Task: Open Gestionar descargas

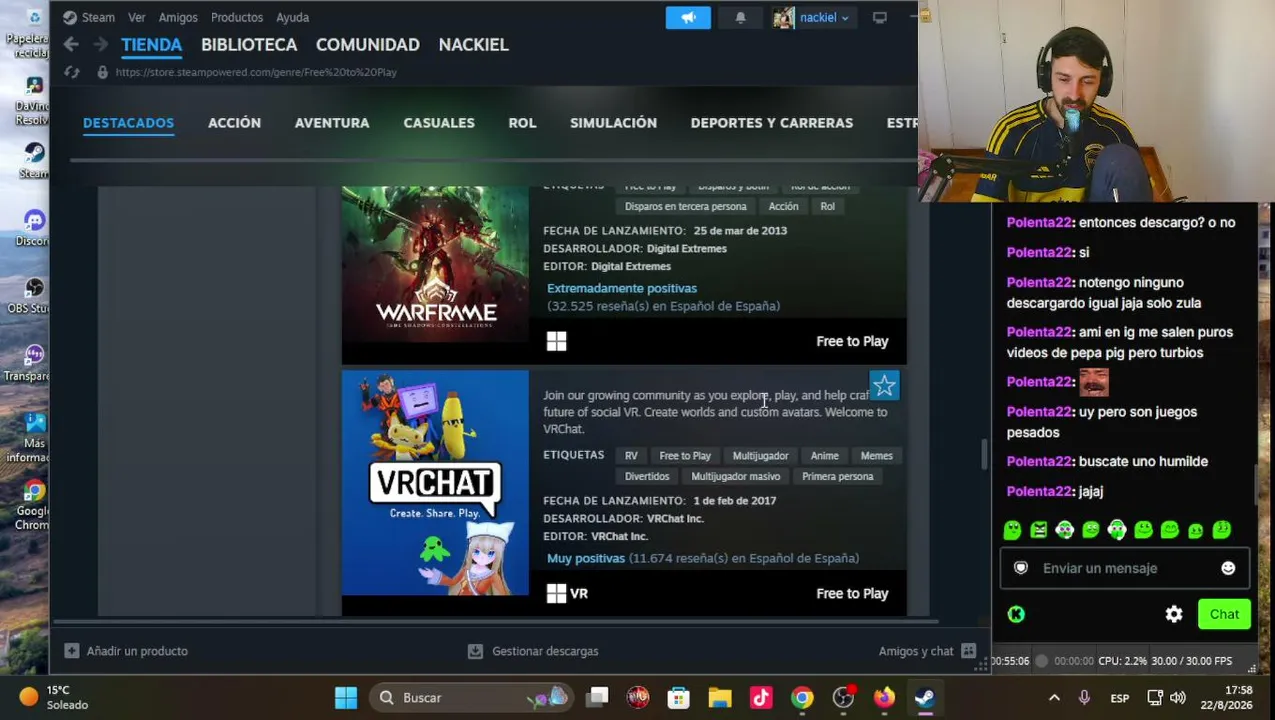Action: [x=545, y=651]
